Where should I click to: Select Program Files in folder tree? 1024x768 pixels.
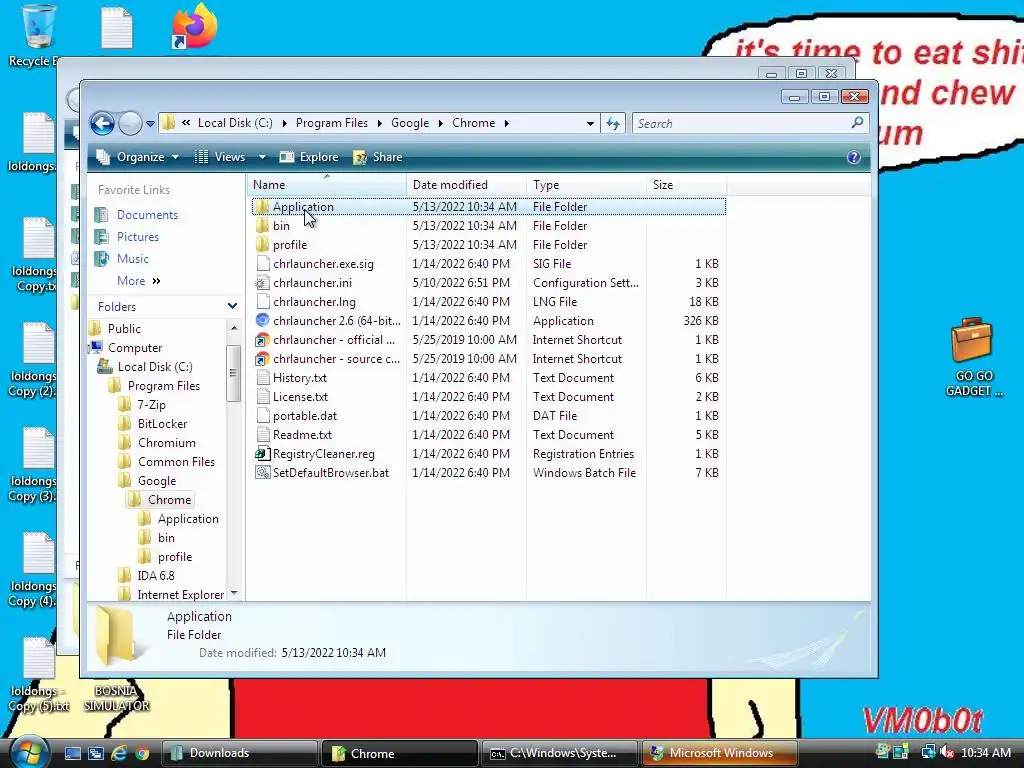pos(164,385)
